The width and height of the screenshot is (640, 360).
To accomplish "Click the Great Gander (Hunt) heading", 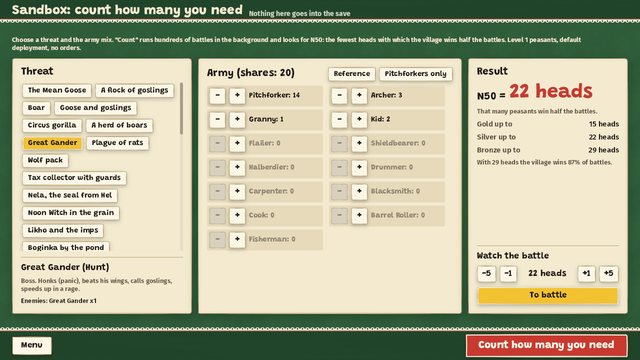I will pyautogui.click(x=65, y=267).
